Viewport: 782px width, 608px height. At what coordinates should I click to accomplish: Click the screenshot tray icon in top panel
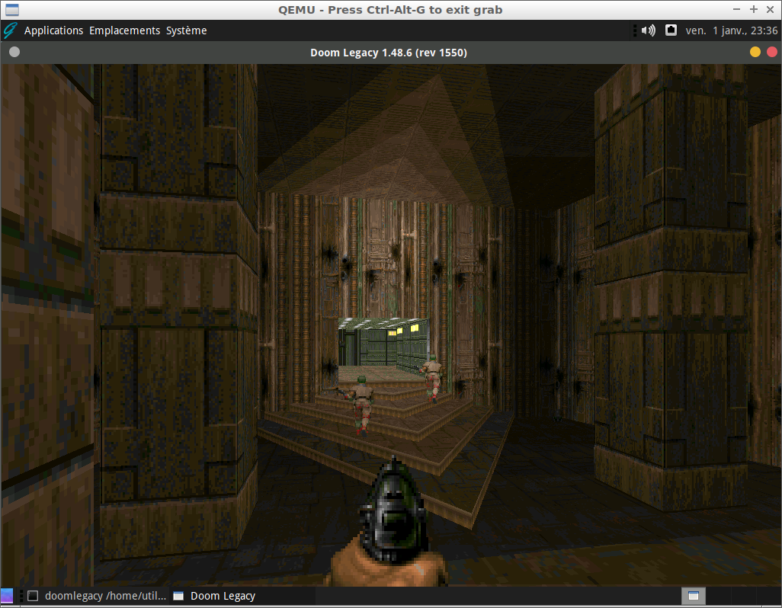[x=671, y=30]
